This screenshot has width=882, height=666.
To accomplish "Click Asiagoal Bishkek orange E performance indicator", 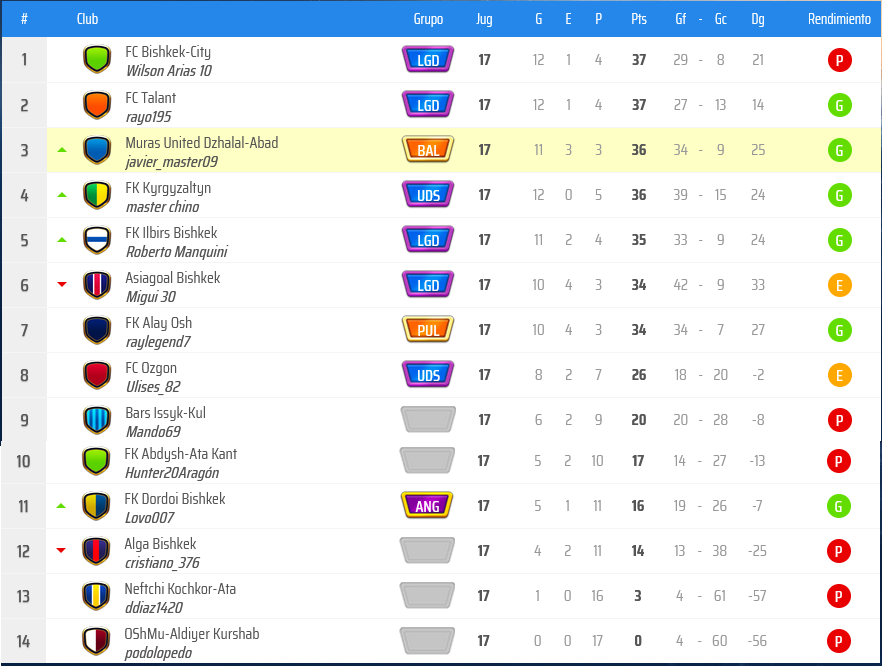I will tap(839, 285).
